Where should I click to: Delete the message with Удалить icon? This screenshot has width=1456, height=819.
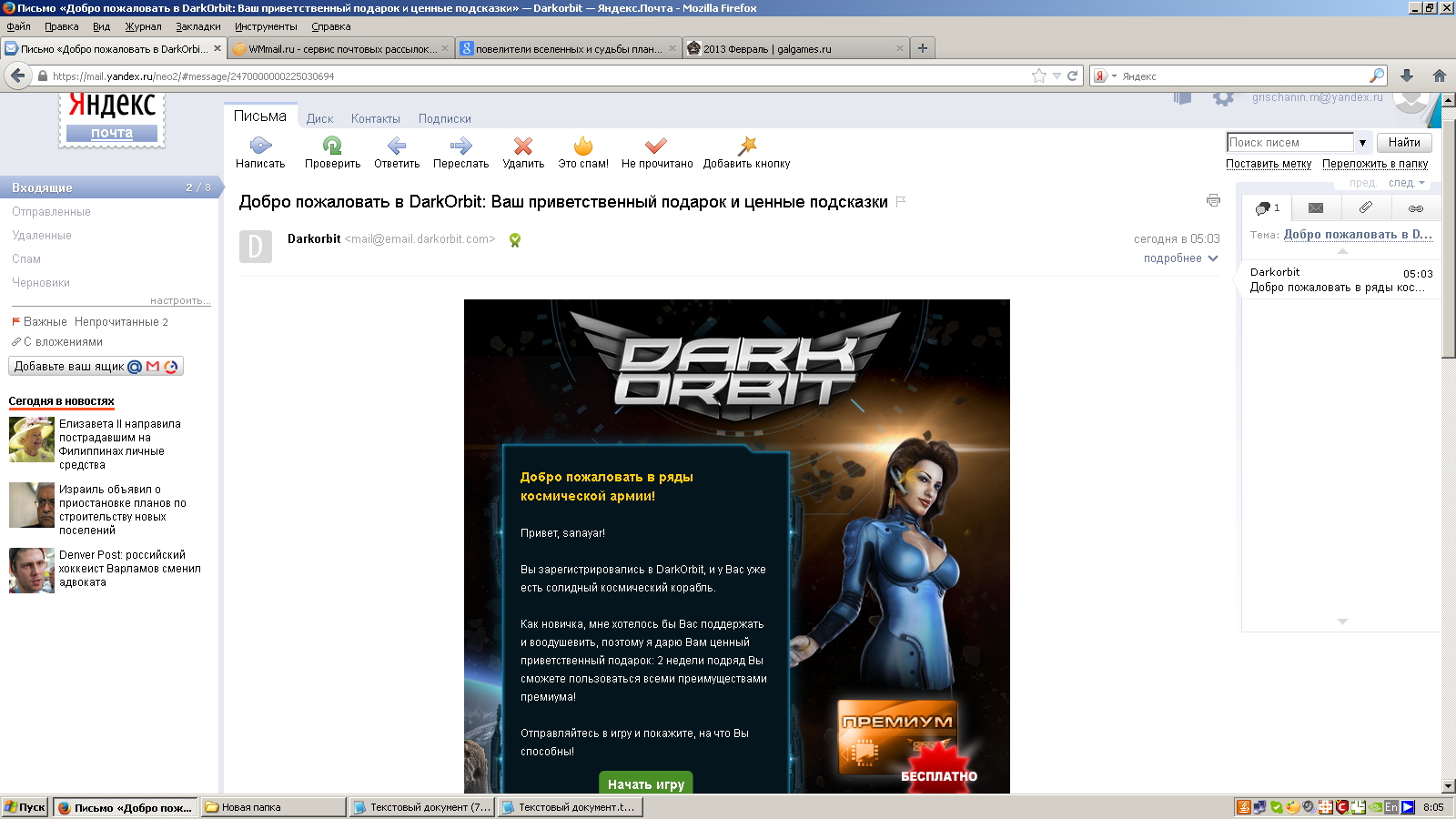click(523, 146)
